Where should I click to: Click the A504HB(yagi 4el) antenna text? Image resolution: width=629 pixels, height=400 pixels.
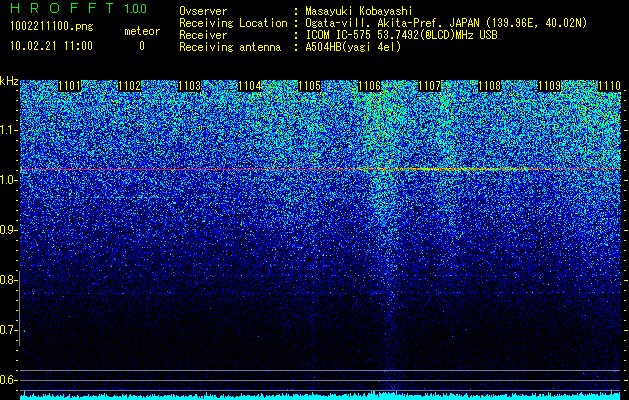(x=353, y=47)
